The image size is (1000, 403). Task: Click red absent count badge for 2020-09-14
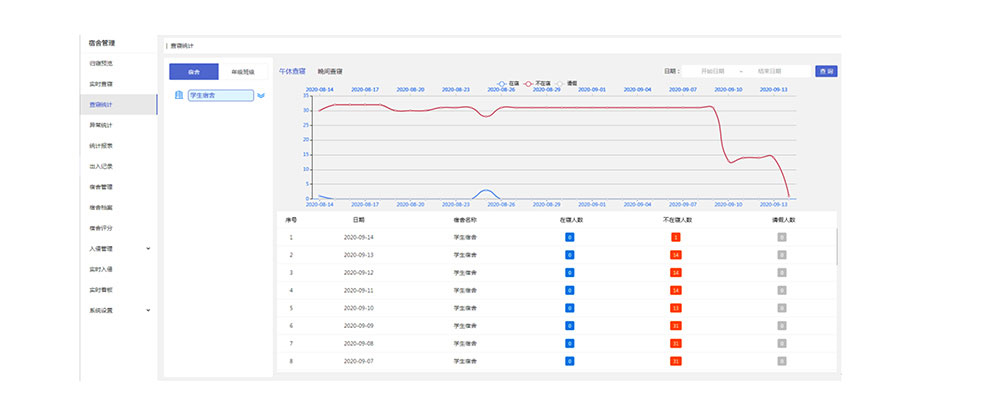point(676,237)
